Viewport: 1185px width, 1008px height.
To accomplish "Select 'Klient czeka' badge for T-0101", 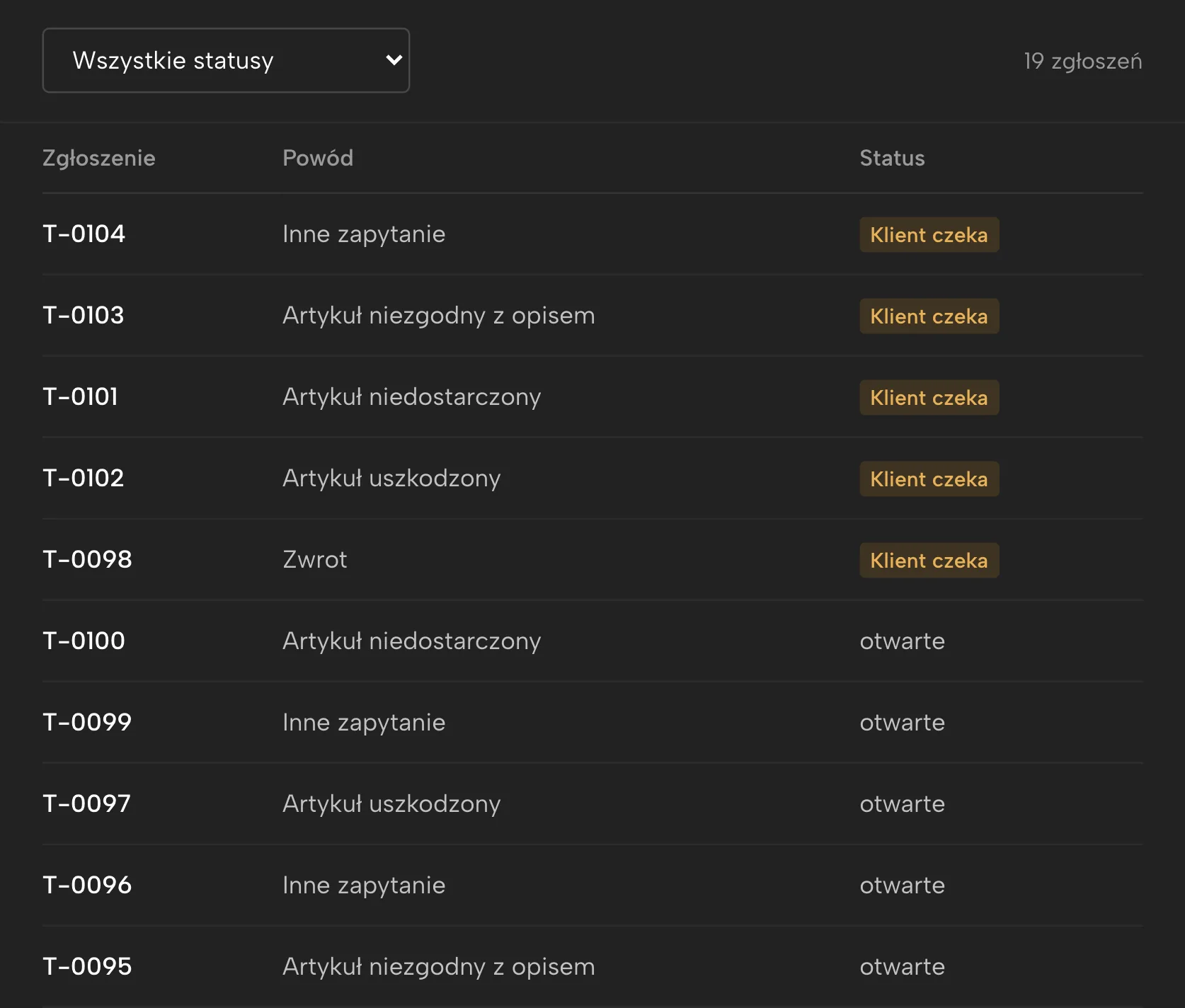I will tap(929, 397).
